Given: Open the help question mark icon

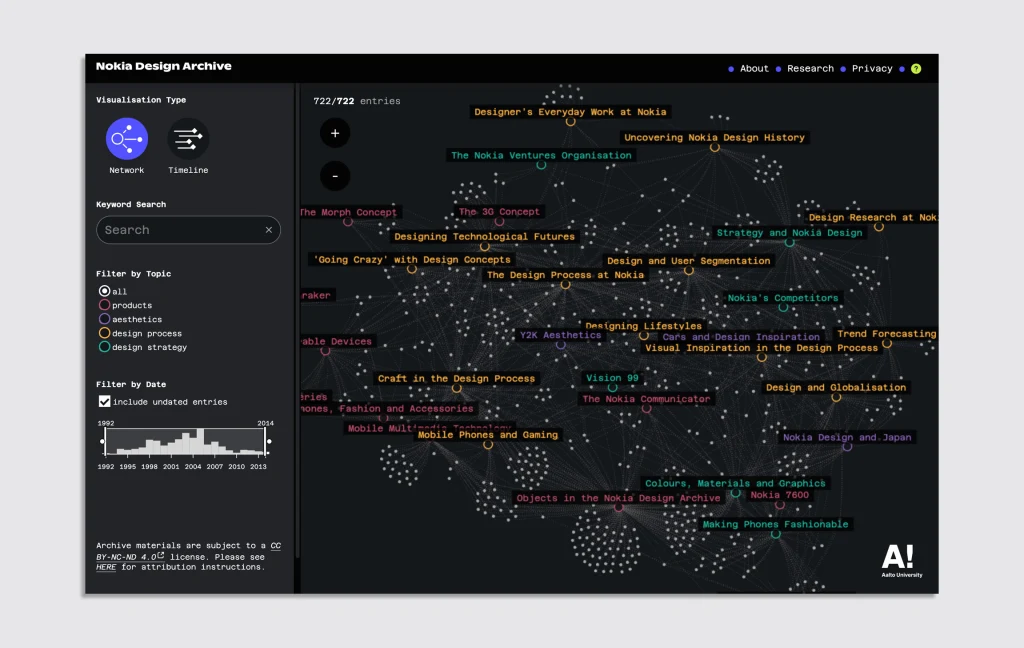Looking at the screenshot, I should click(x=916, y=69).
